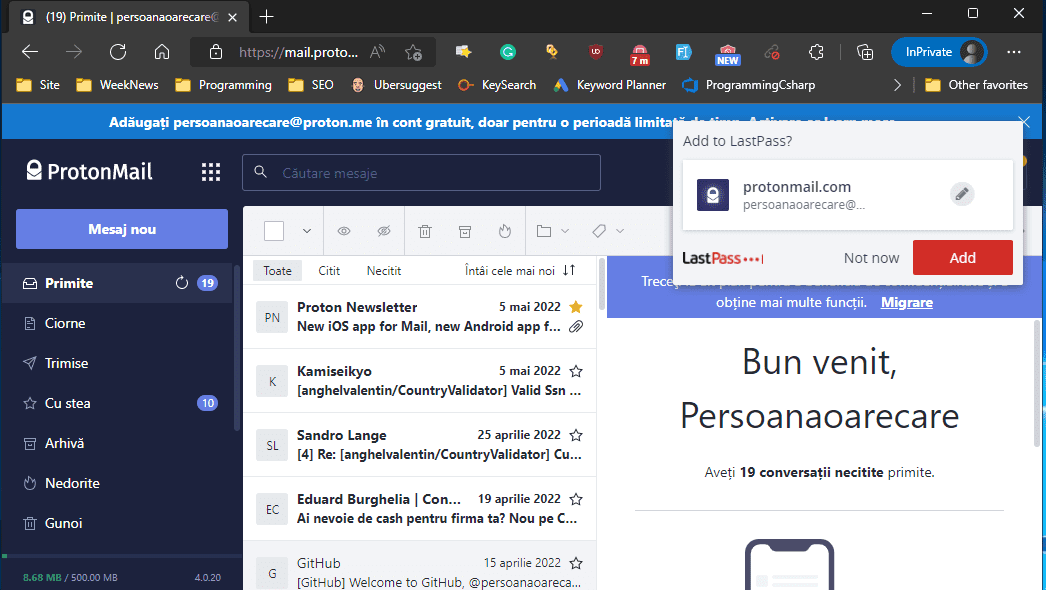Reload the page in the browser
Image resolution: width=1046 pixels, height=590 pixels.
(118, 52)
